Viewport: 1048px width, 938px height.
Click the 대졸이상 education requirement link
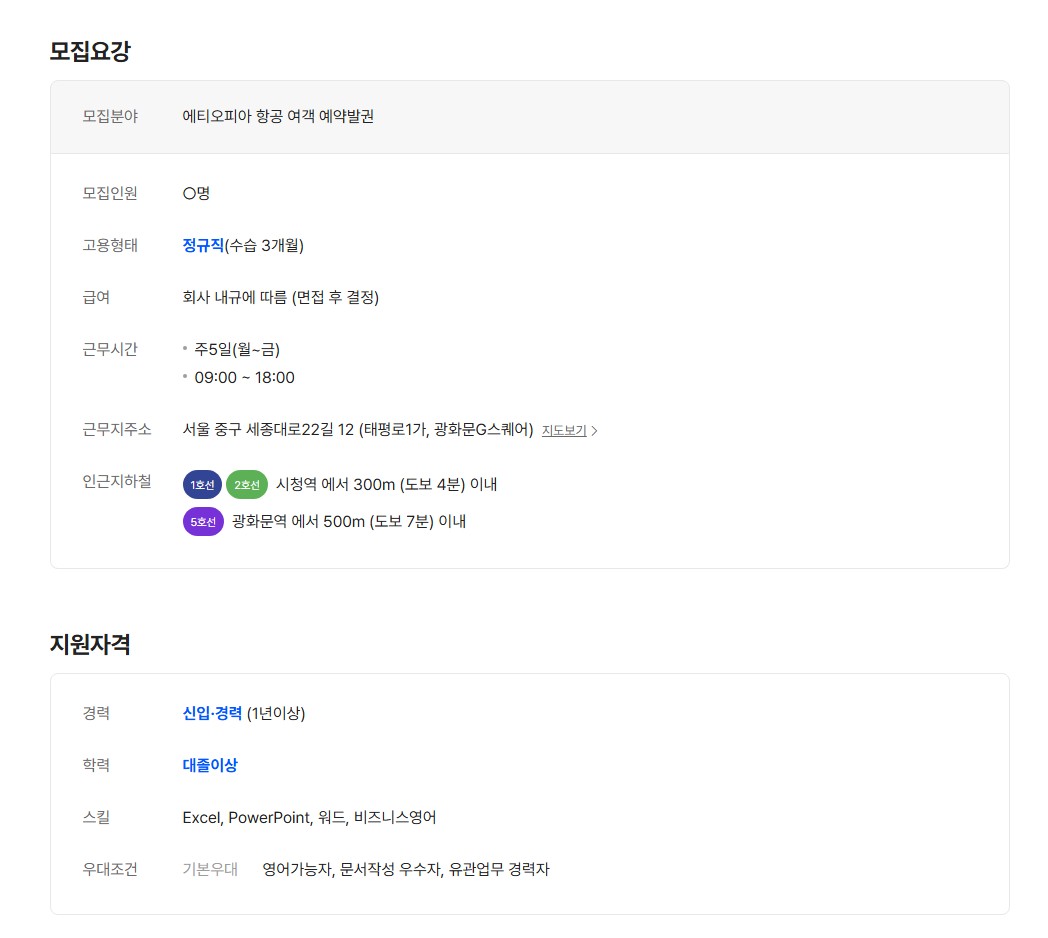point(210,765)
